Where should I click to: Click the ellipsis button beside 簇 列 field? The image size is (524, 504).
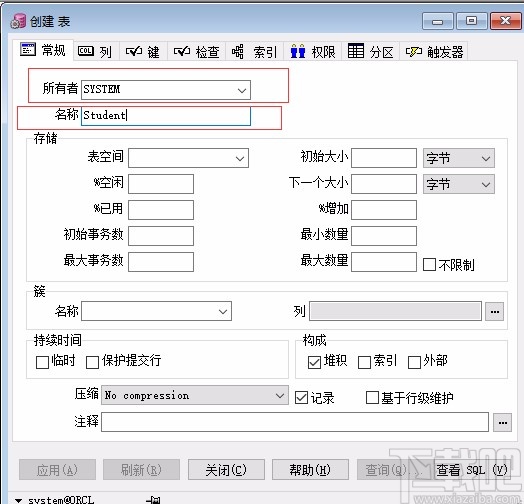click(x=495, y=311)
